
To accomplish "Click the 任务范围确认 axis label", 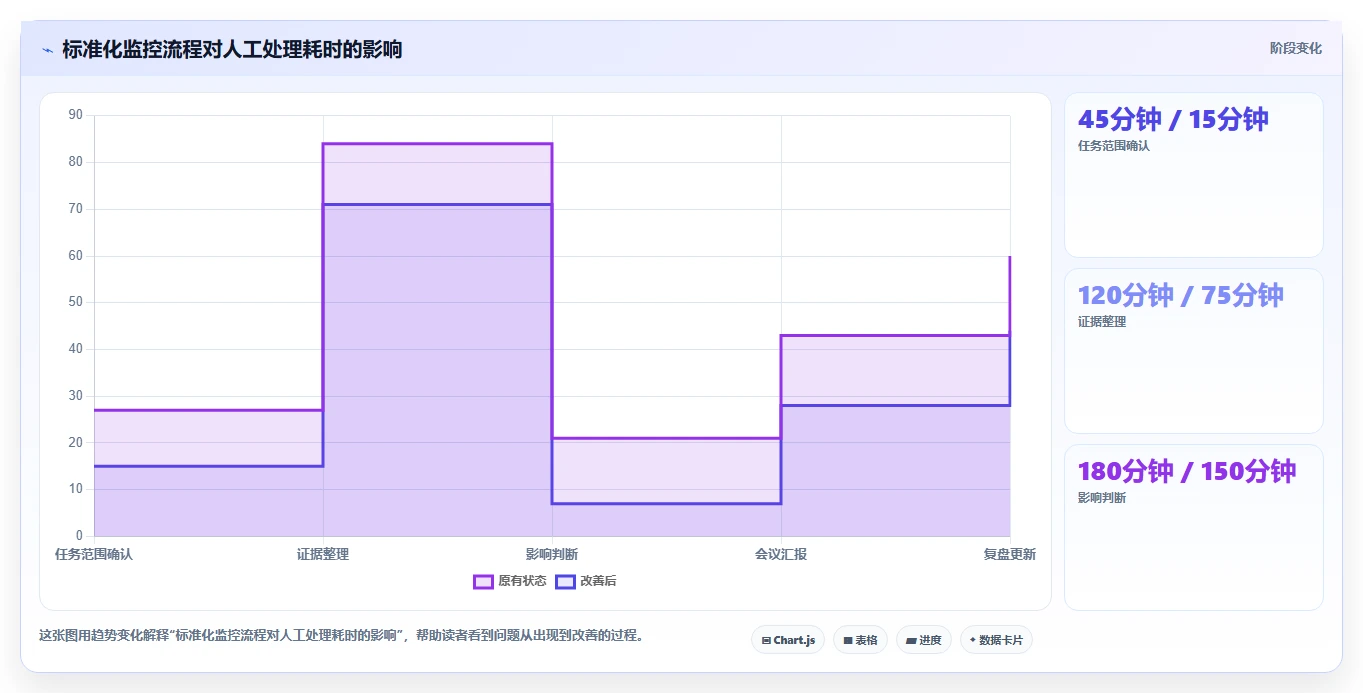I will coord(94,554).
